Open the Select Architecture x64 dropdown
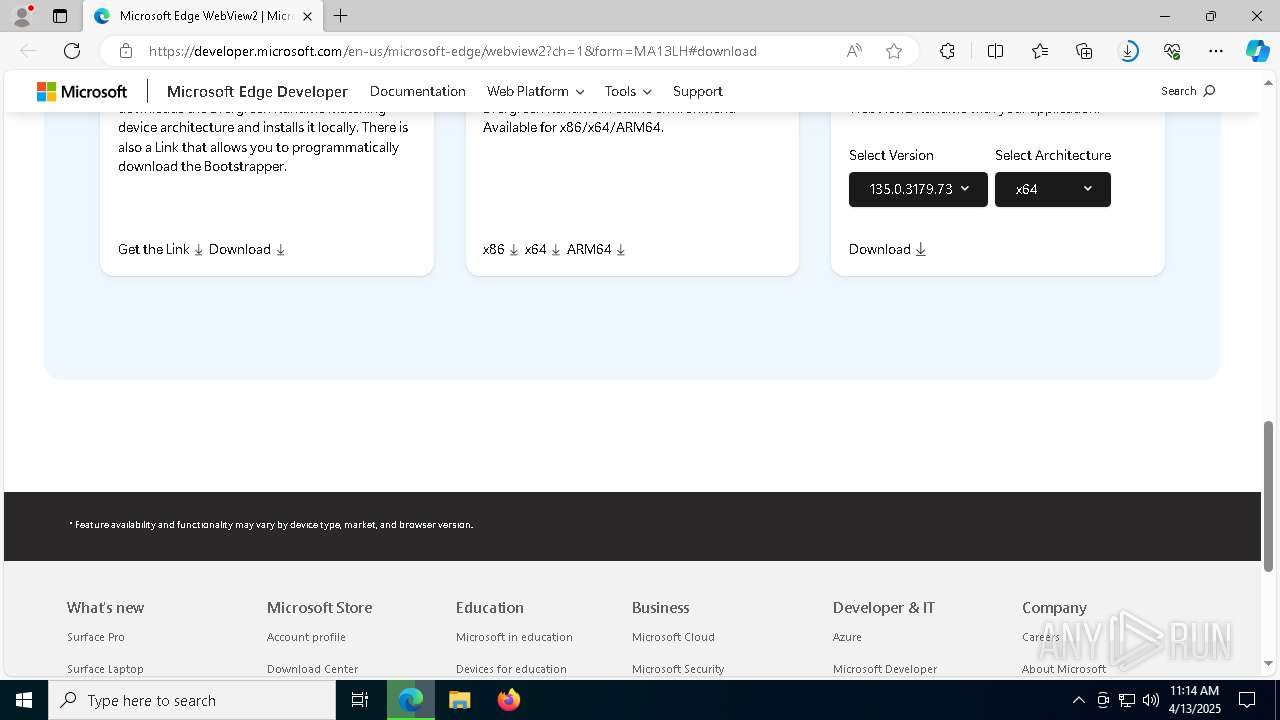Image resolution: width=1280 pixels, height=720 pixels. click(x=1053, y=189)
